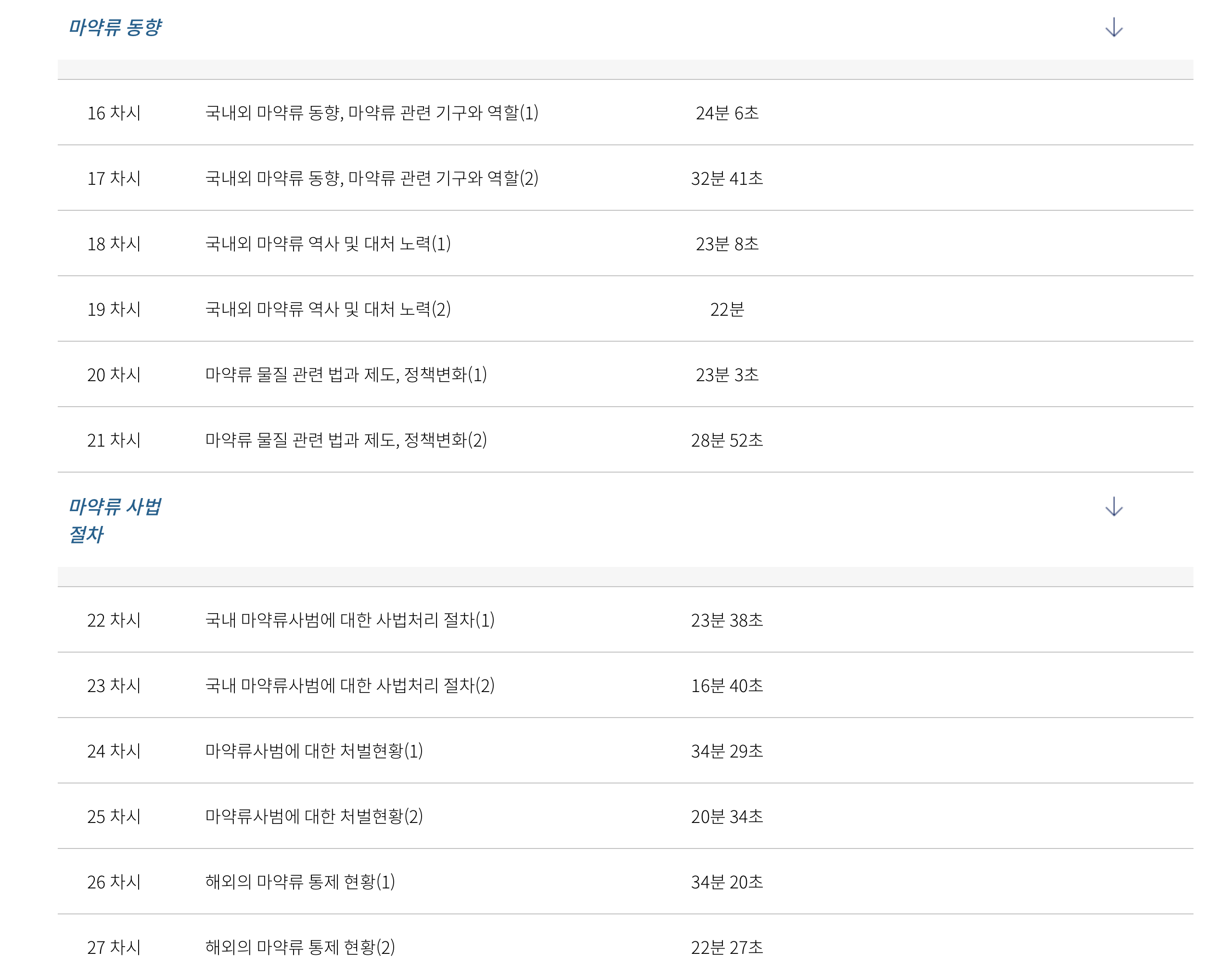Open 국내 마약류사범에 대한 사법처리 절차(2)

350,685
